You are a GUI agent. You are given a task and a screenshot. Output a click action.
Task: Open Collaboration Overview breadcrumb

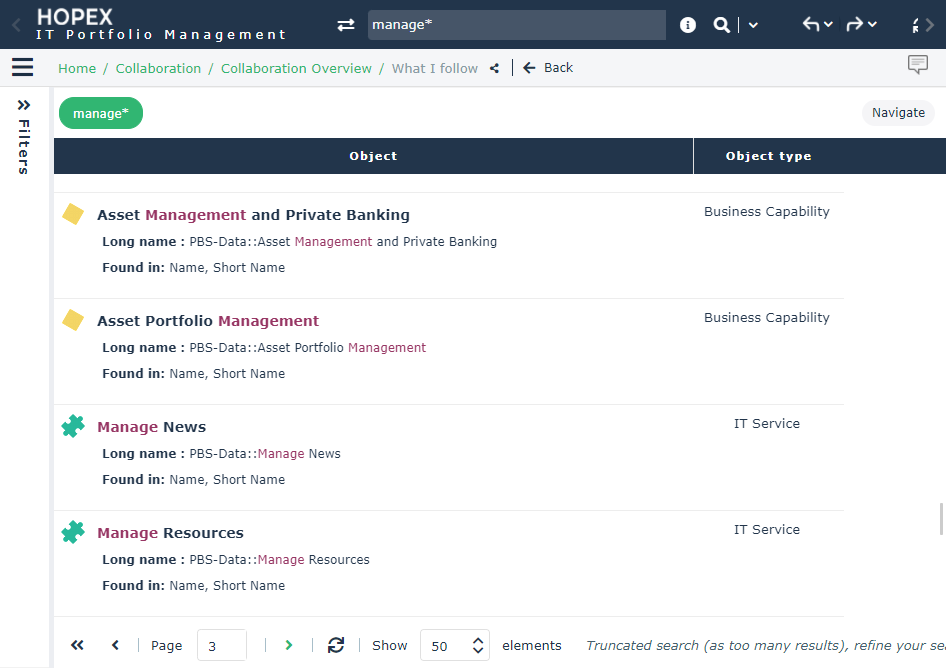tap(296, 68)
